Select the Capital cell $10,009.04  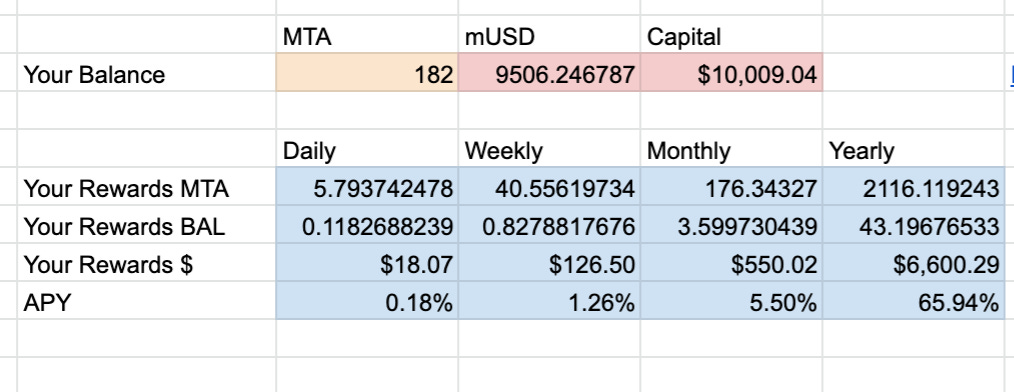(731, 73)
